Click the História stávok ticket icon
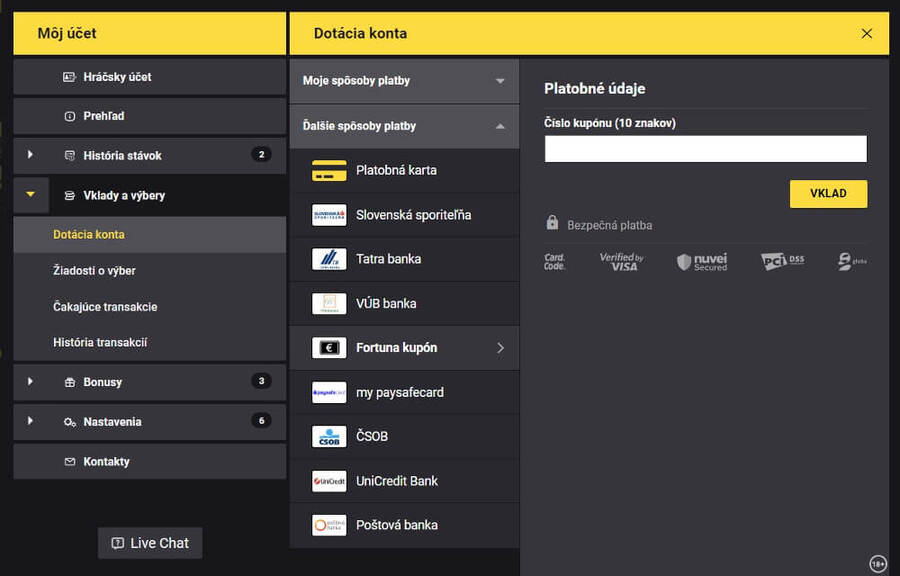 (x=69, y=155)
